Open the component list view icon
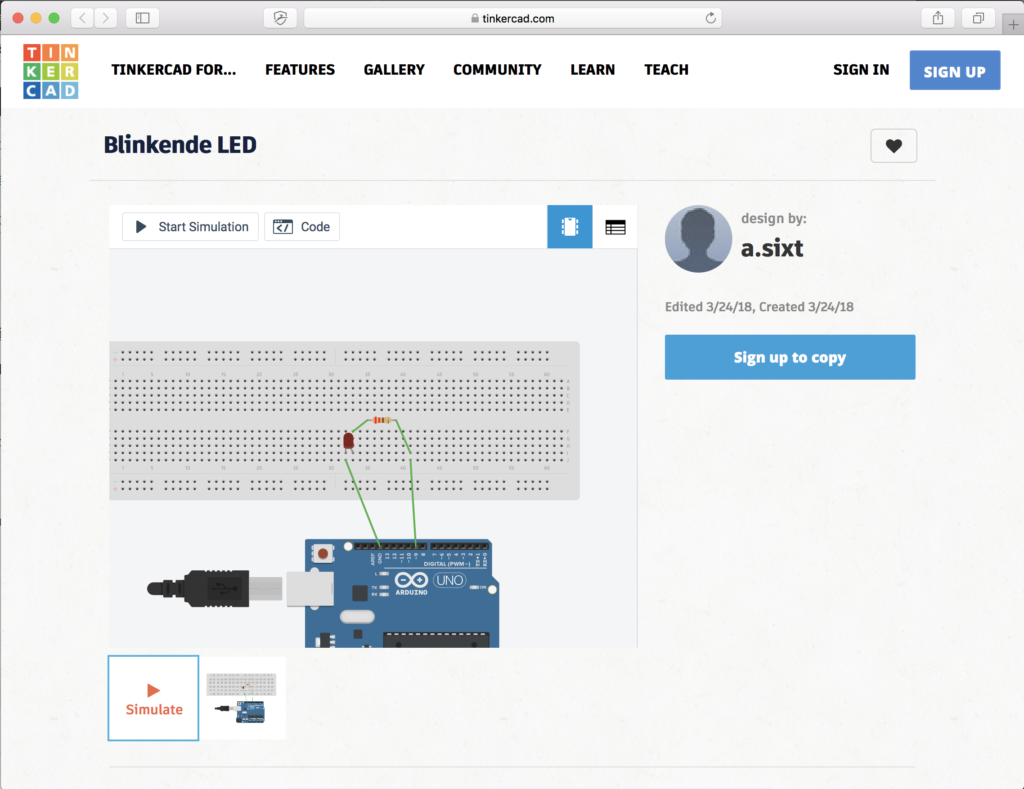This screenshot has height=789, width=1024. tap(615, 227)
